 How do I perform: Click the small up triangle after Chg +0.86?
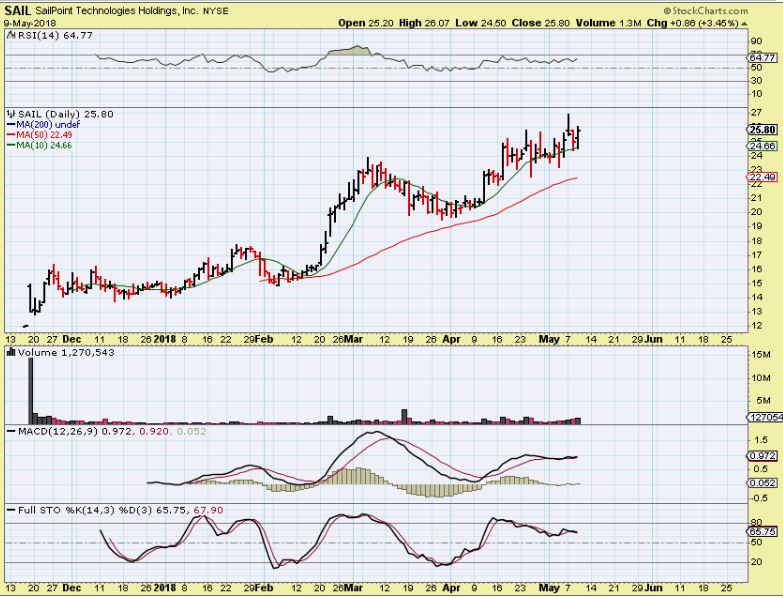point(745,23)
